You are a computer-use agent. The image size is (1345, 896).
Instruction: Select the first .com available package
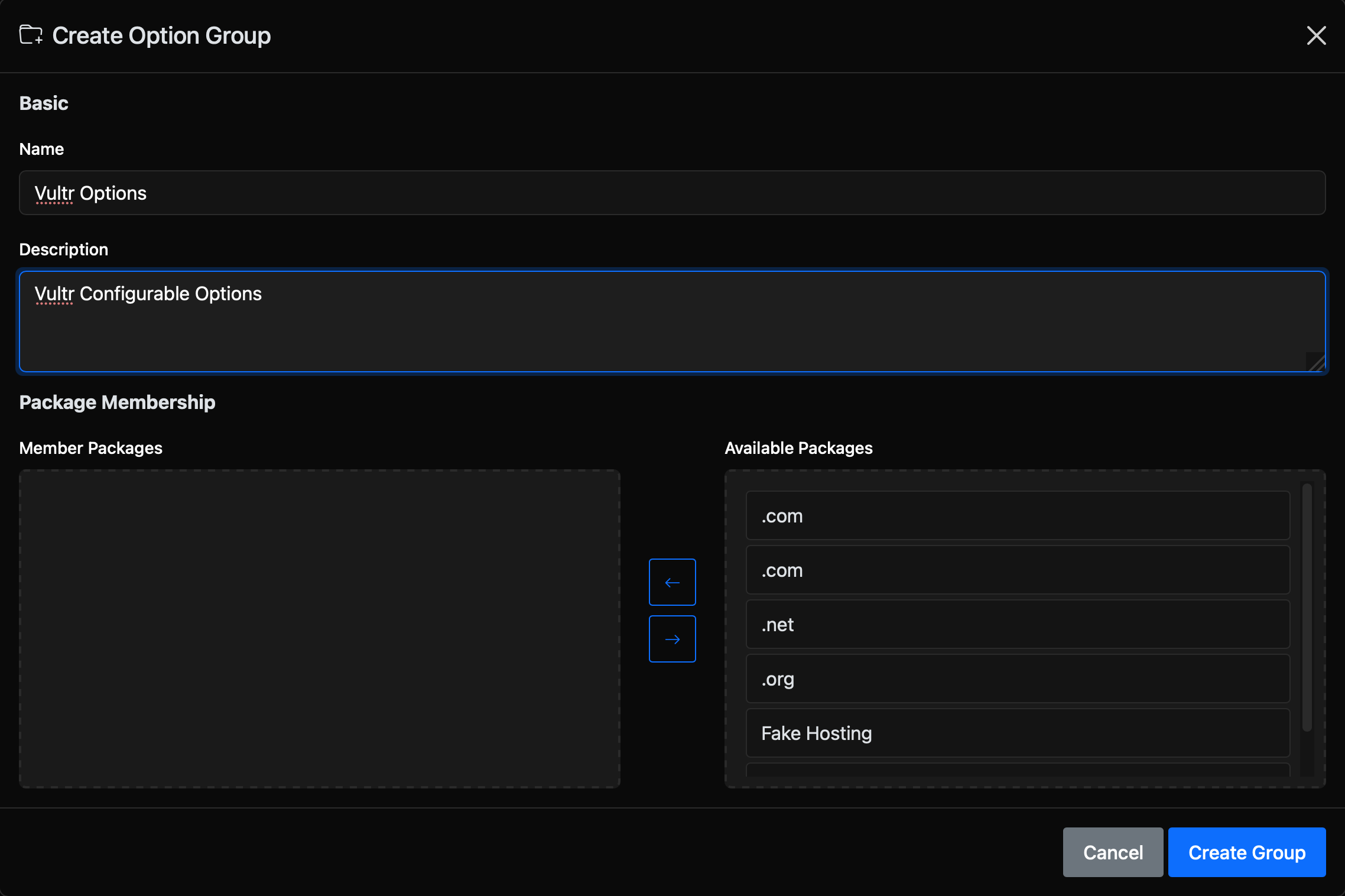[1018, 515]
